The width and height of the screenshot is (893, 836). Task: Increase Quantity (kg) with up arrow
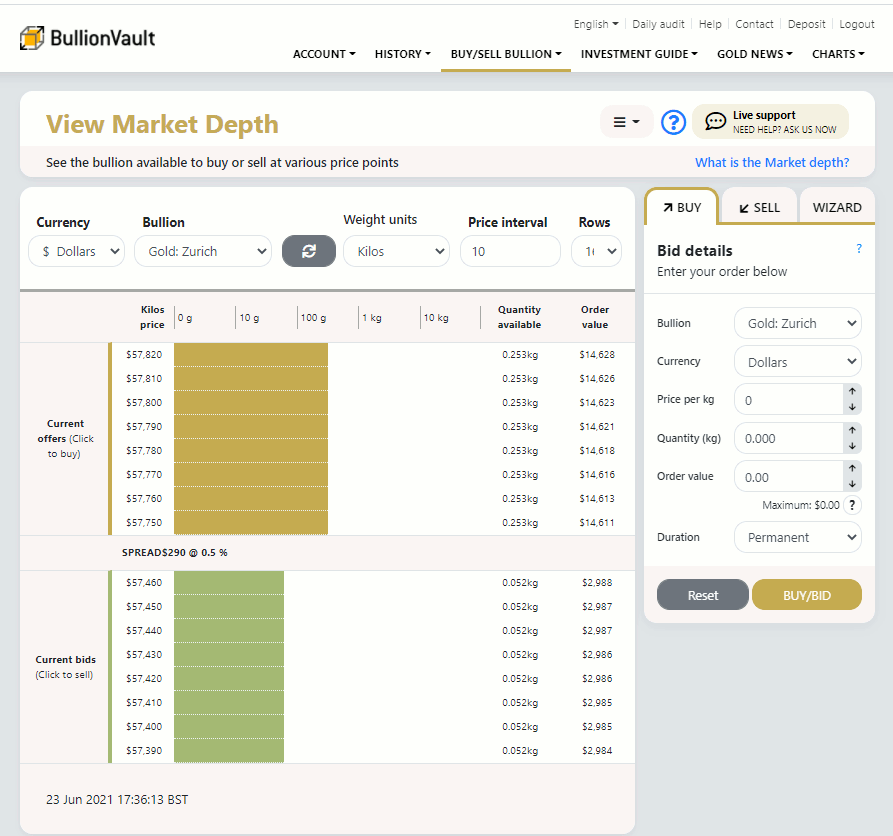click(x=852, y=430)
